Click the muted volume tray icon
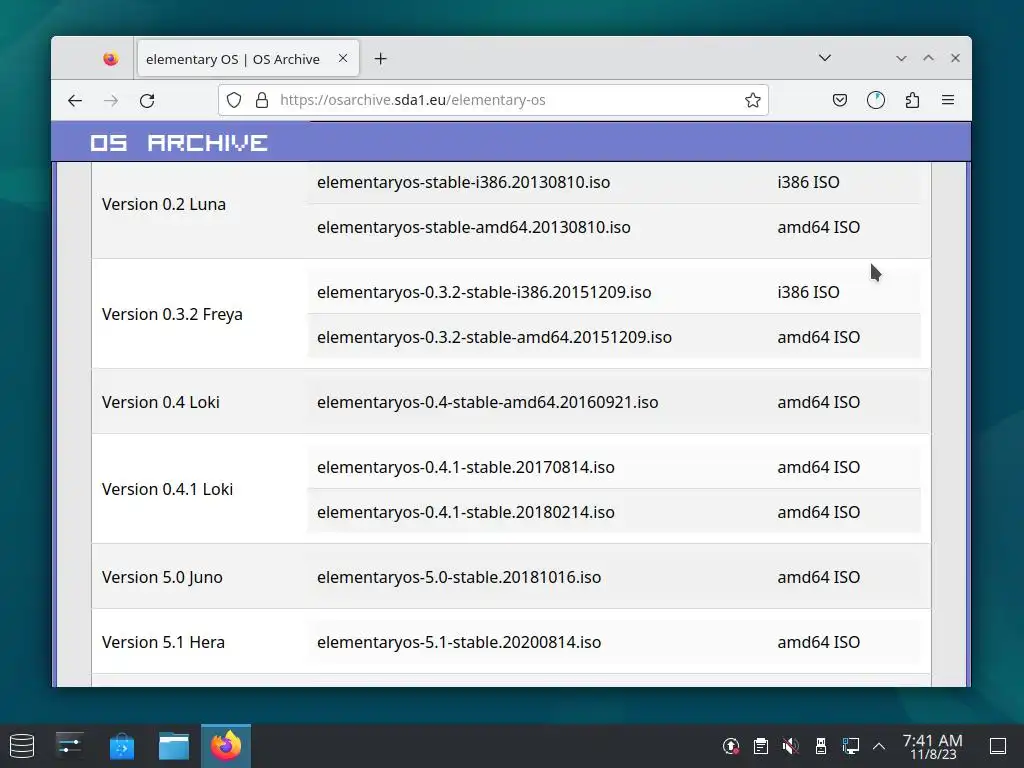The width and height of the screenshot is (1024, 768). (x=791, y=746)
